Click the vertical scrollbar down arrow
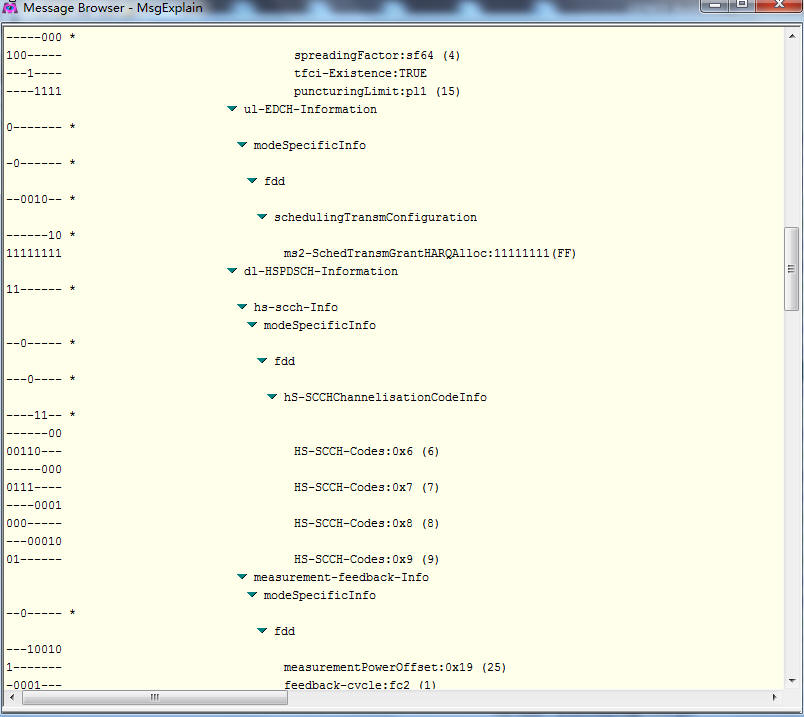Image resolution: width=804 pixels, height=717 pixels. [x=792, y=681]
